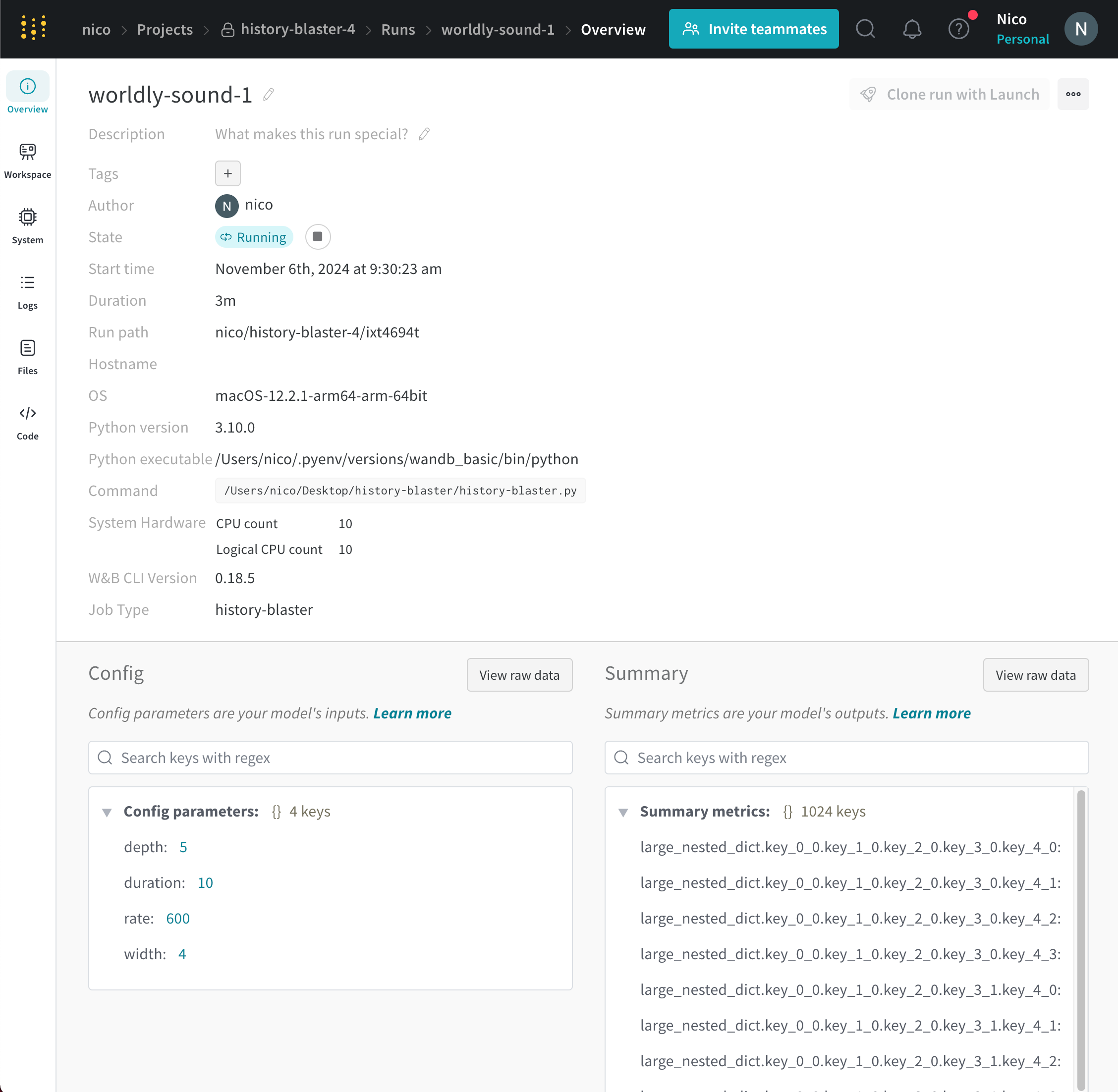Edit the run description pencil icon
Screen dimensions: 1118x1092
424,134
